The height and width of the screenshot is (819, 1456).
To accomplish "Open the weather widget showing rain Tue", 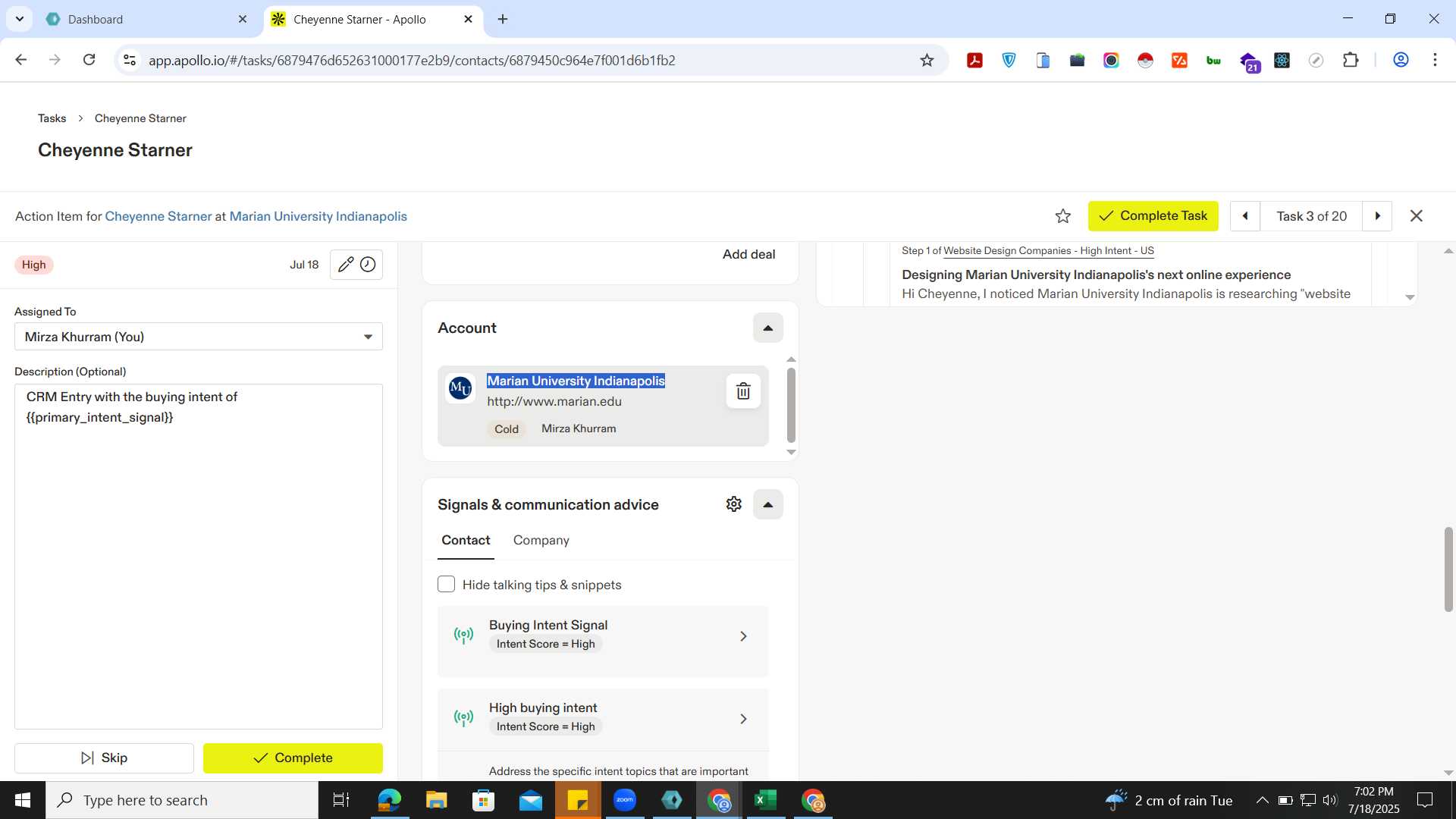I will 1169,800.
